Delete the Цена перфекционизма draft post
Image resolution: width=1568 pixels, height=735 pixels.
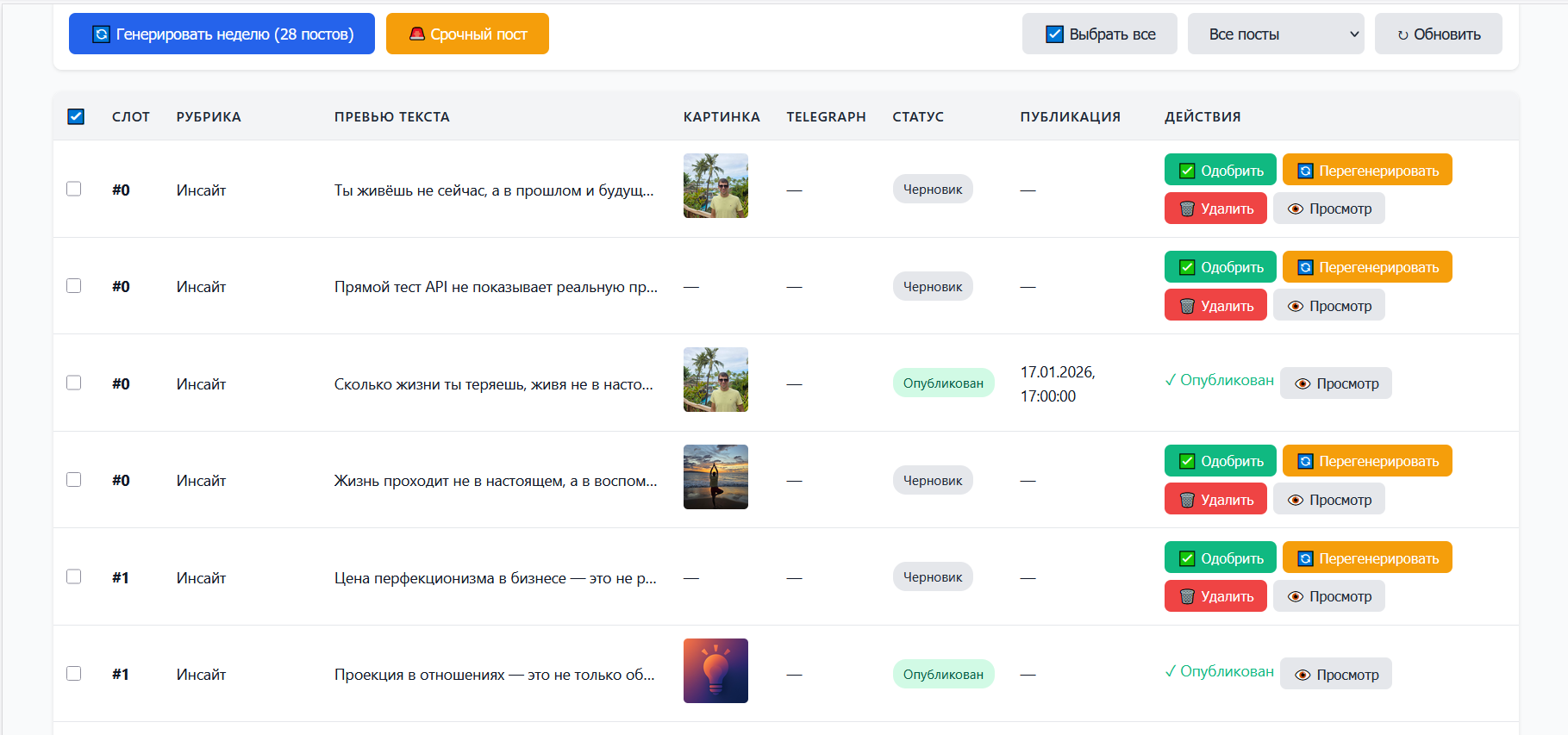tap(1215, 596)
